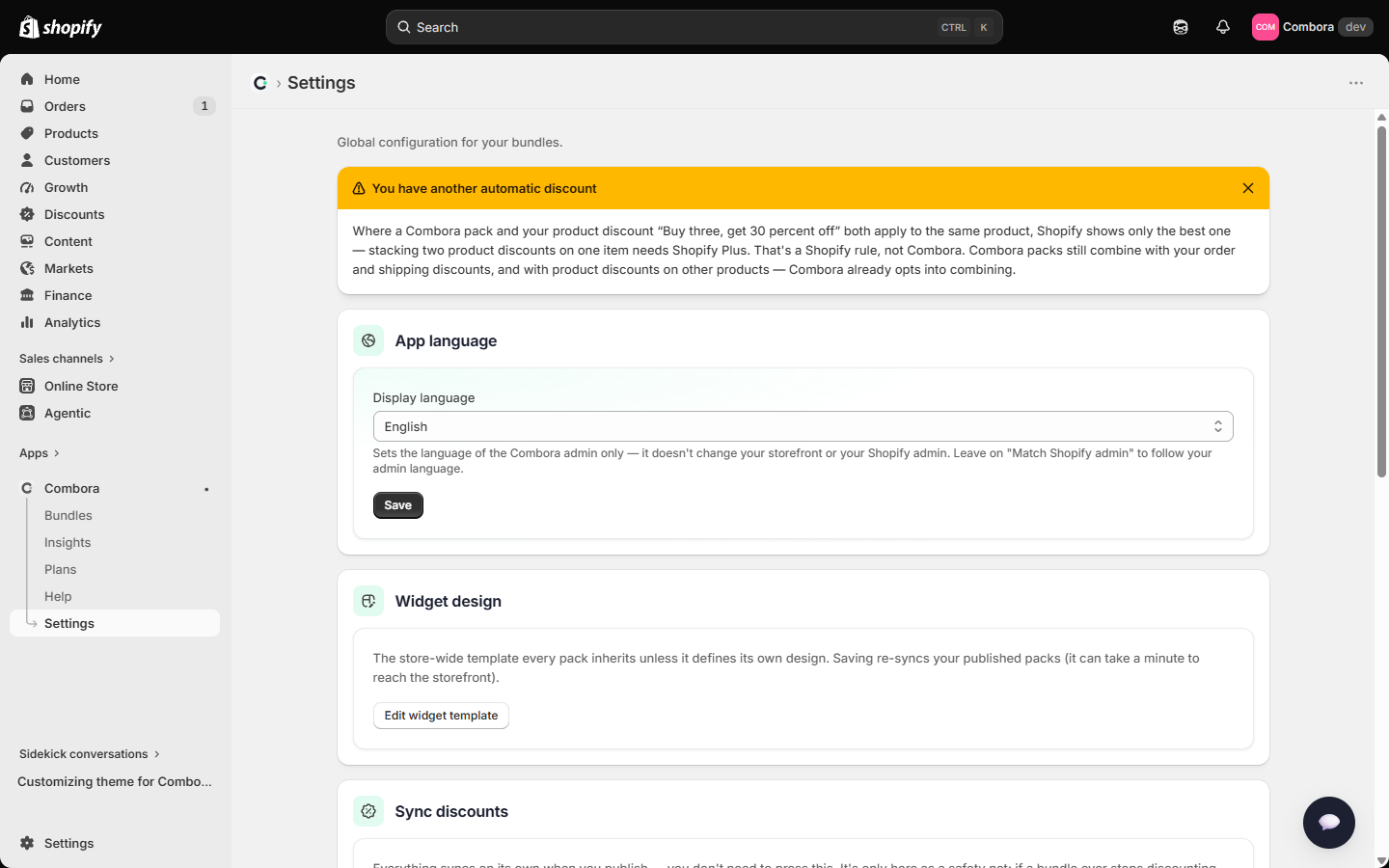Open the Agentic channel

pyautogui.click(x=115, y=413)
